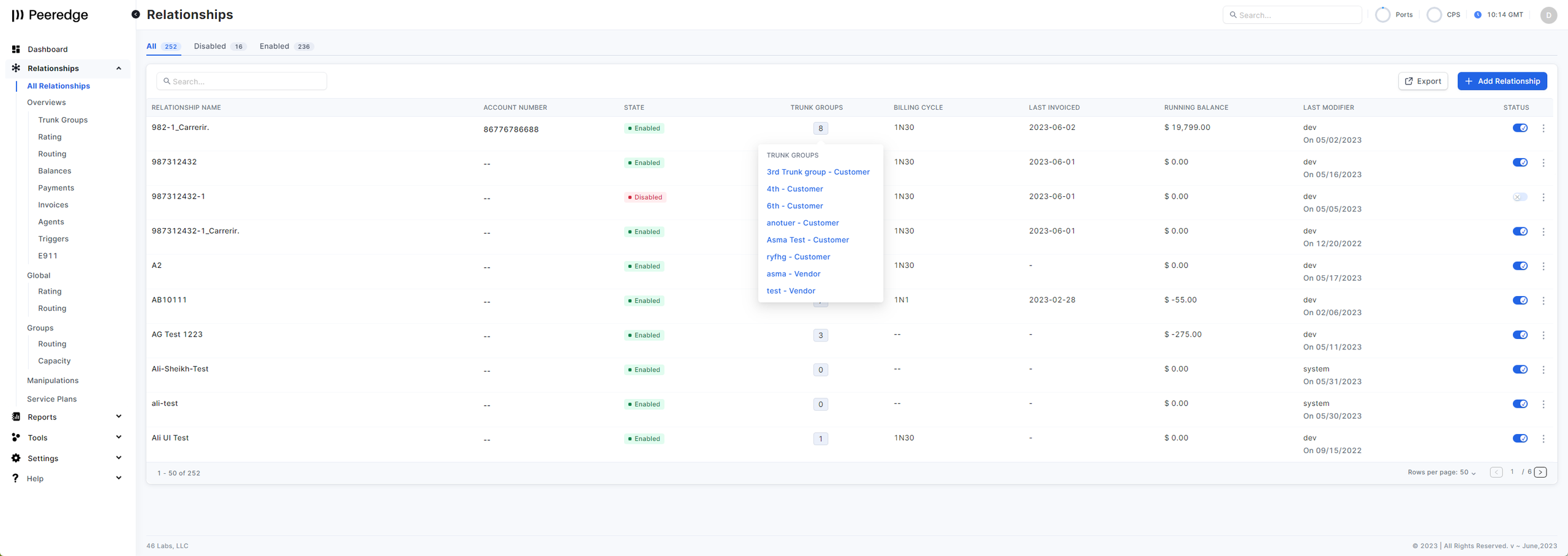
Task: Toggle status switch for ali-test
Action: (1520, 404)
